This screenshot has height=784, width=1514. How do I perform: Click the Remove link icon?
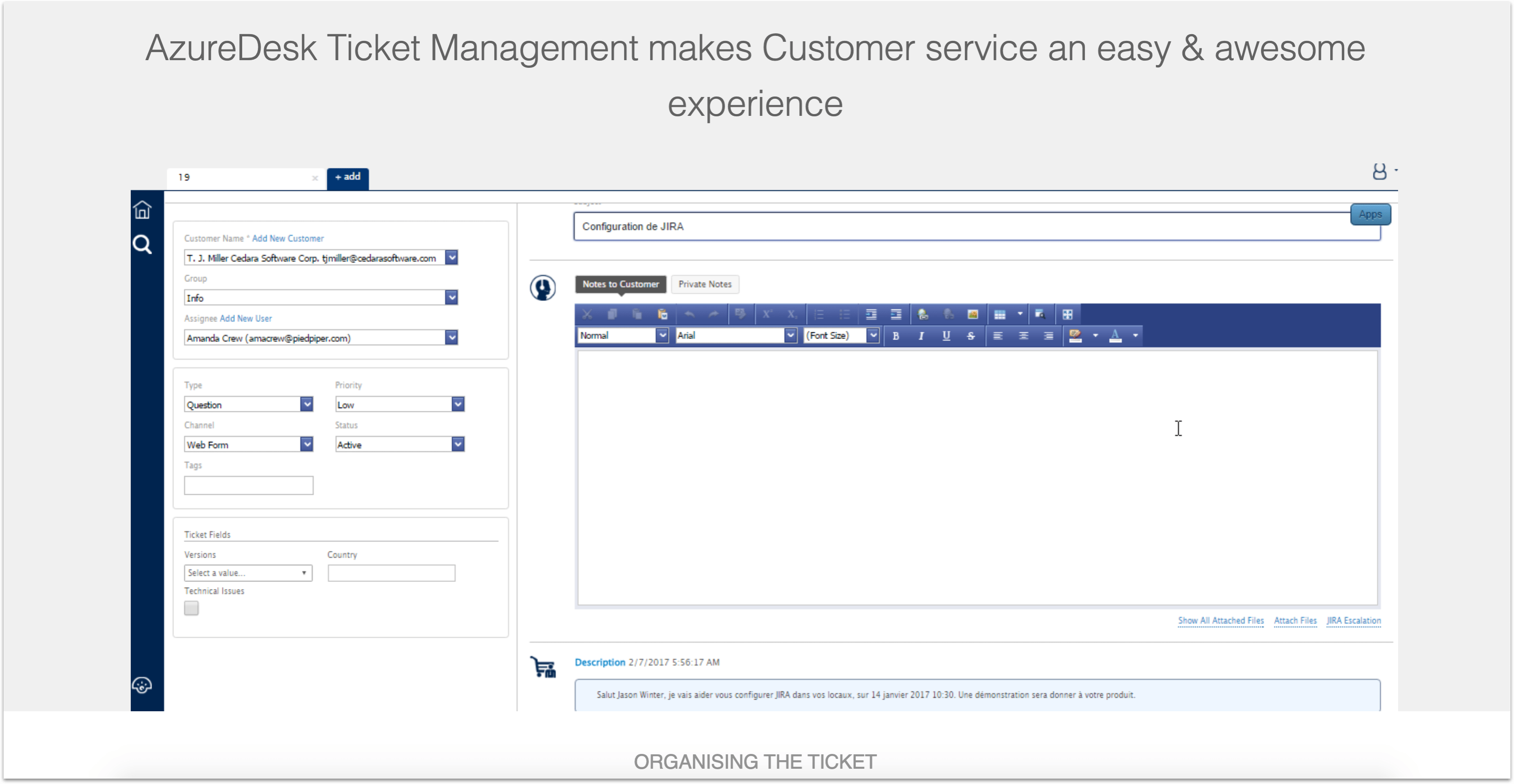tap(948, 314)
